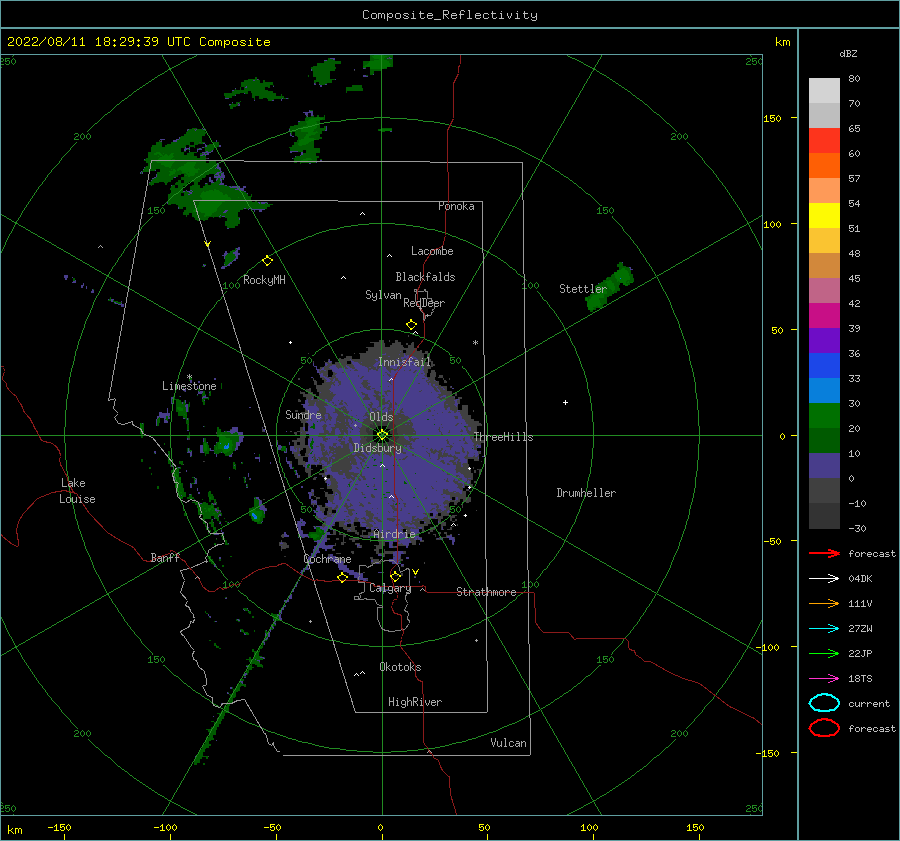Image resolution: width=900 pixels, height=841 pixels.
Task: Click the yellow diamond marker below RedDeer
Action: tap(411, 325)
